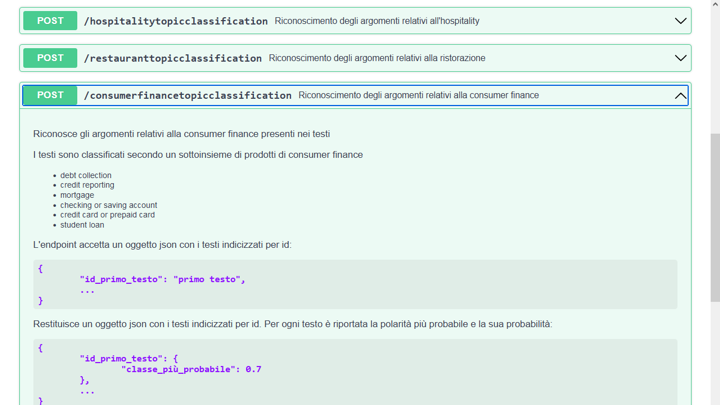Open the /consumerfinancetopicclassification path link
The width and height of the screenshot is (720, 405).
tap(187, 96)
